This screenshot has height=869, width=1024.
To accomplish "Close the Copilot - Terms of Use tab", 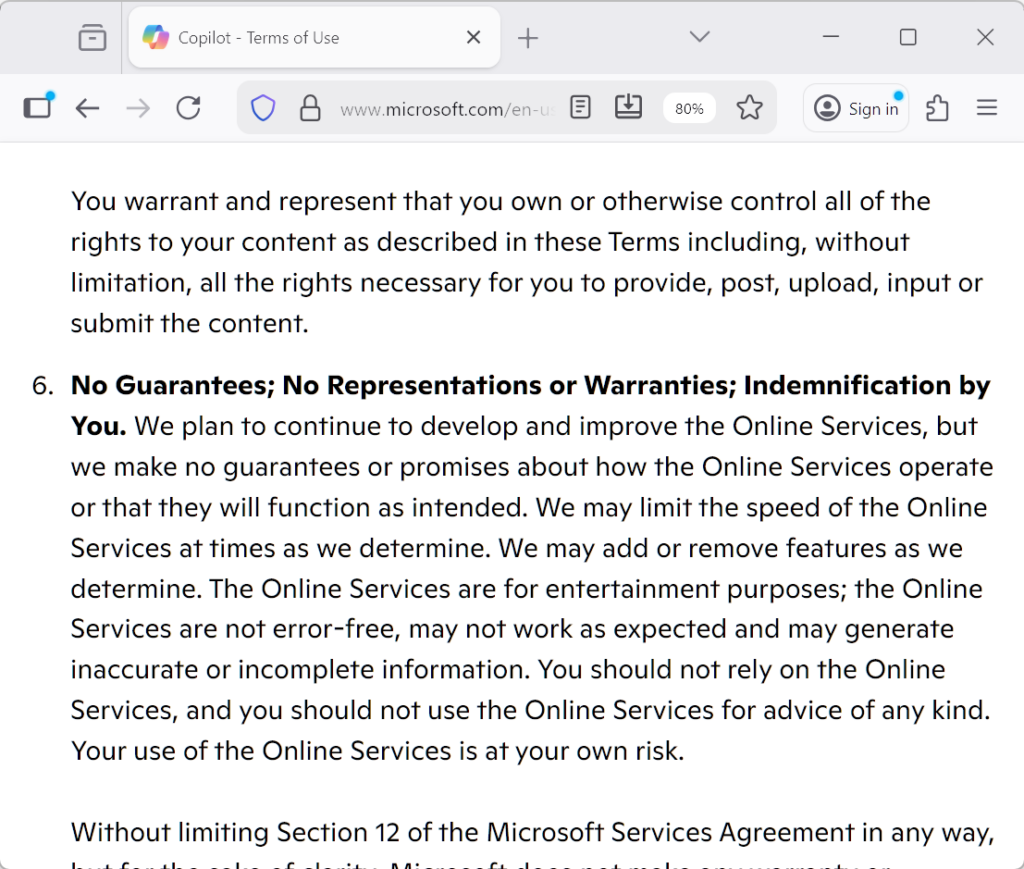I will point(474,38).
